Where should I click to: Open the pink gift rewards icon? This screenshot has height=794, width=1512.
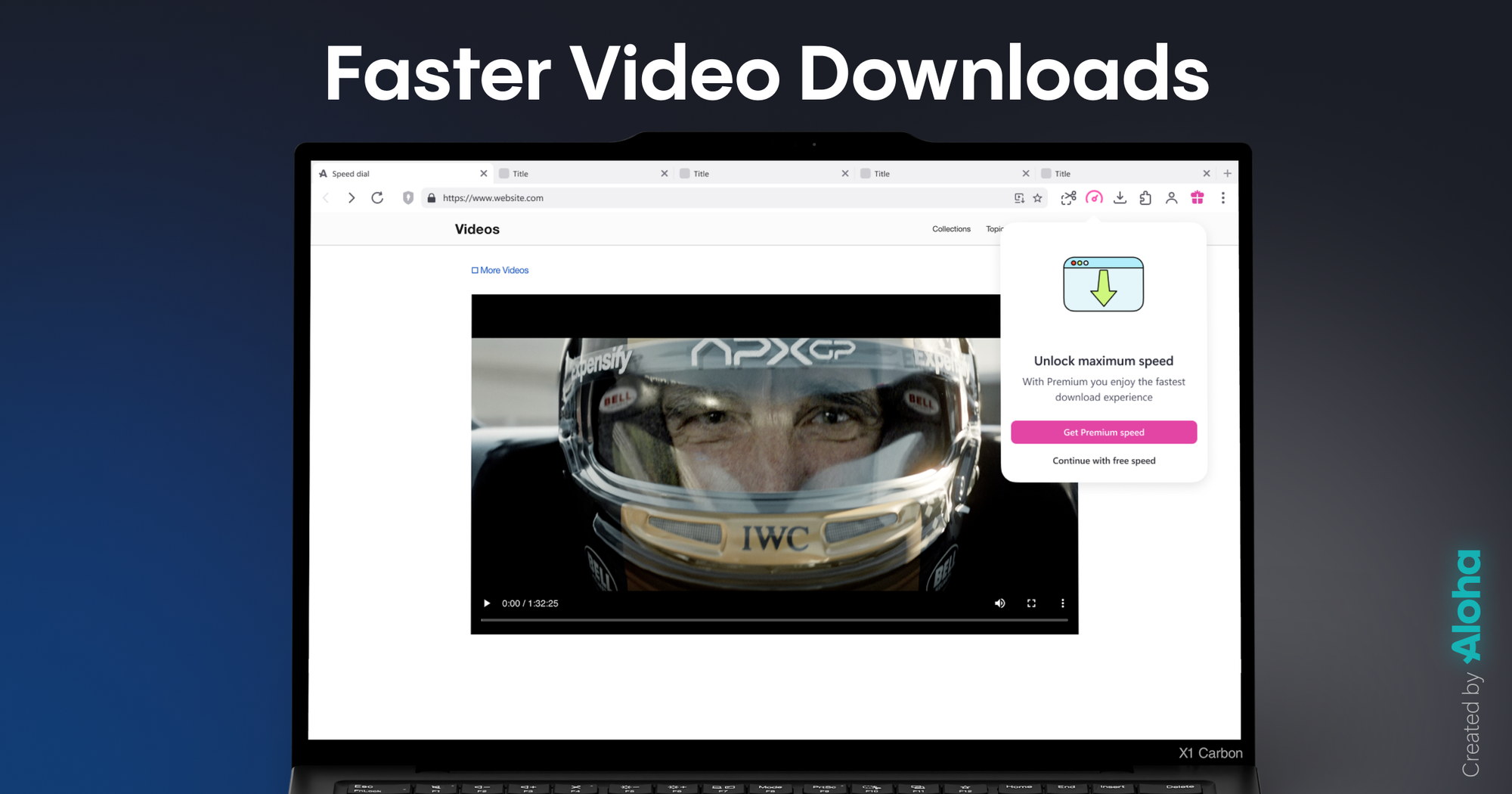pyautogui.click(x=1196, y=197)
